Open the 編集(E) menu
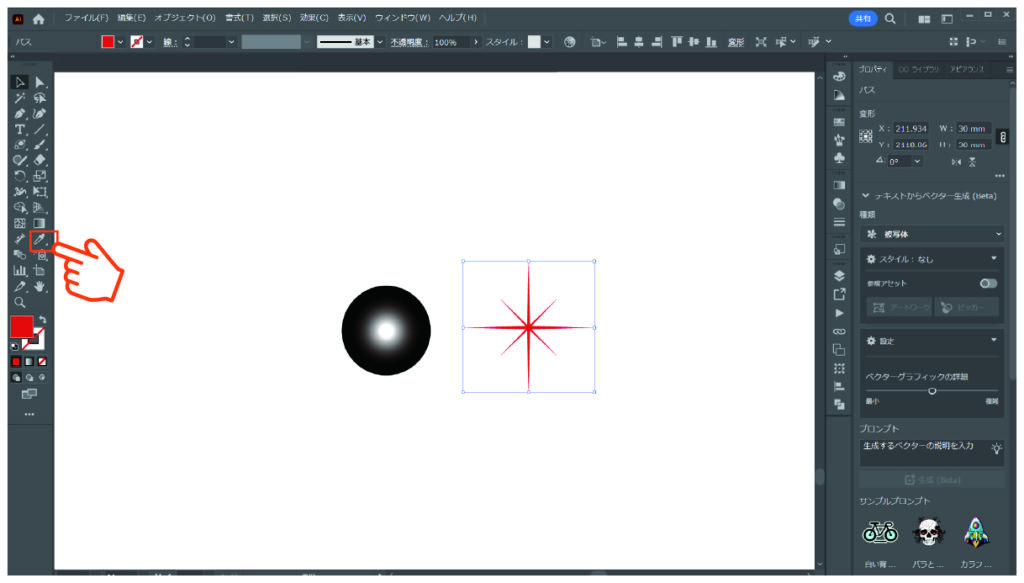1024x583 pixels. click(131, 18)
